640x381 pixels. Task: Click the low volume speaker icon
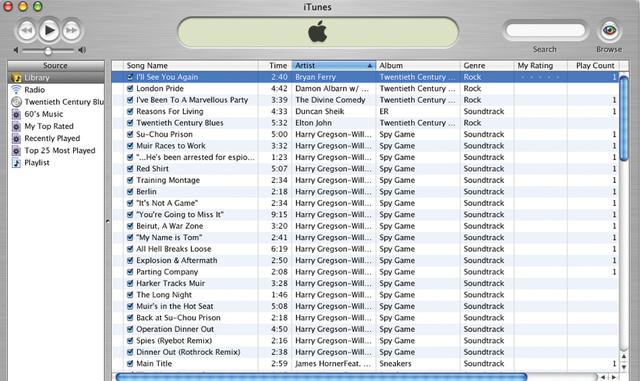(16, 50)
